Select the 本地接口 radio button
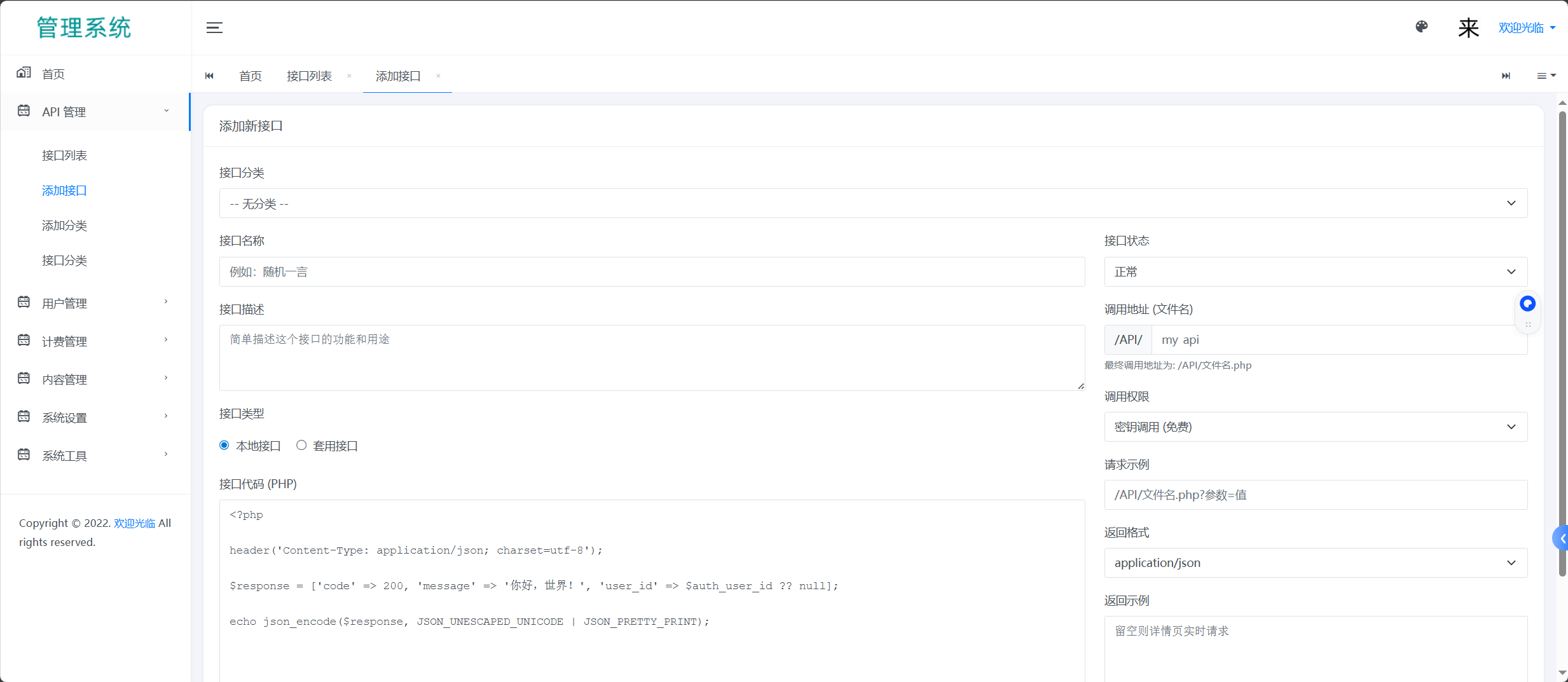The width and height of the screenshot is (1568, 682). (x=224, y=446)
